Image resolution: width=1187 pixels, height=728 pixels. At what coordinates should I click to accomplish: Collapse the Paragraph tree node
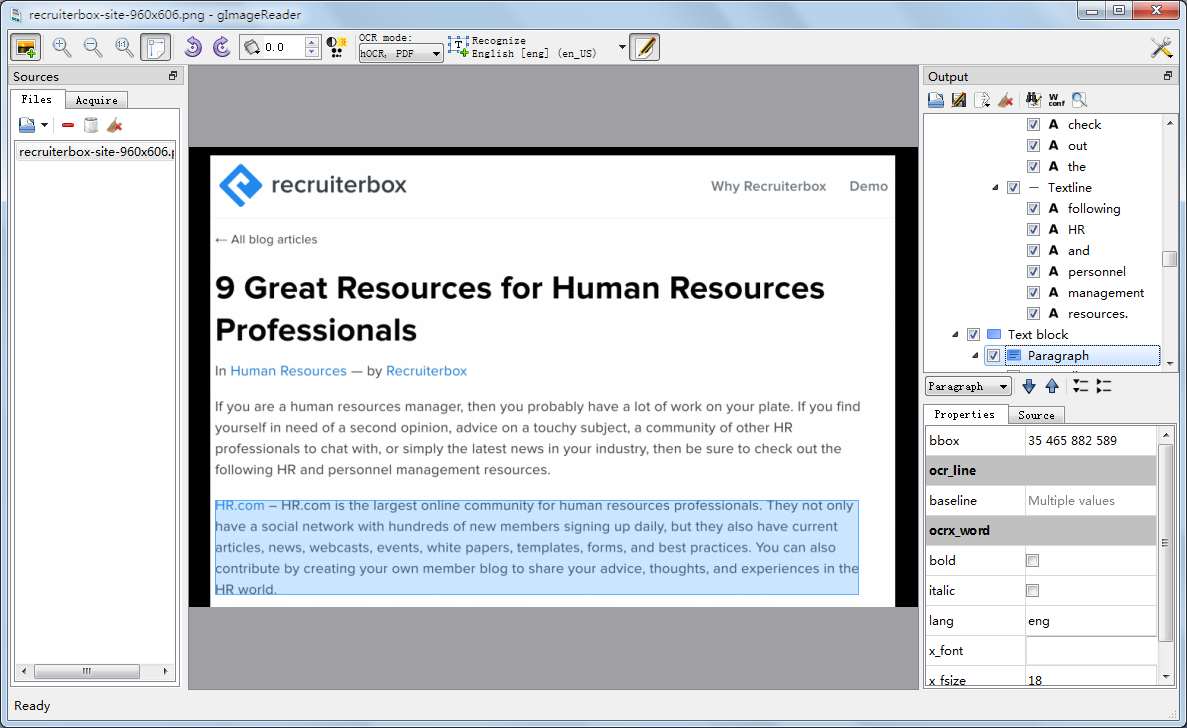975,356
